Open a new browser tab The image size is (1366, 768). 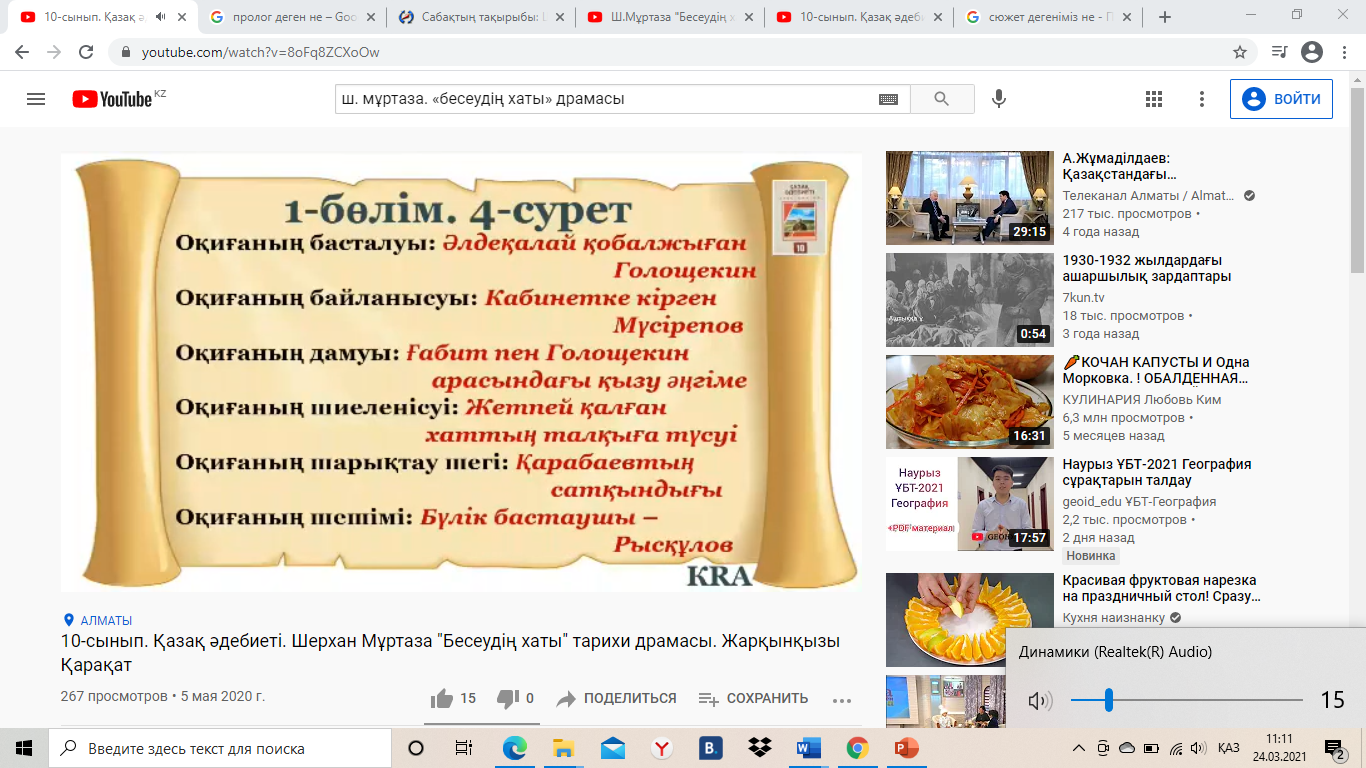(1164, 17)
